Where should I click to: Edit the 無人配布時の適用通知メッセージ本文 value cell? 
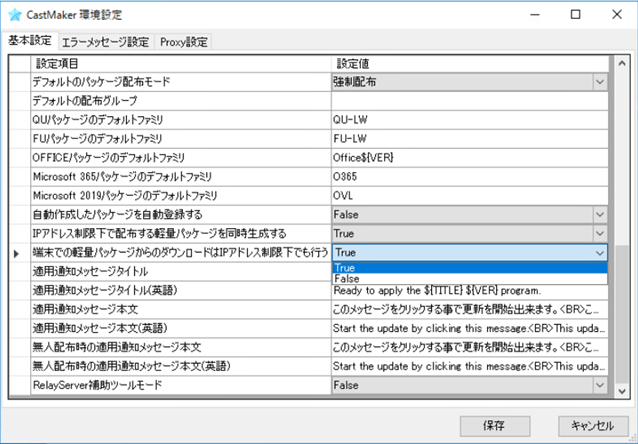470,347
